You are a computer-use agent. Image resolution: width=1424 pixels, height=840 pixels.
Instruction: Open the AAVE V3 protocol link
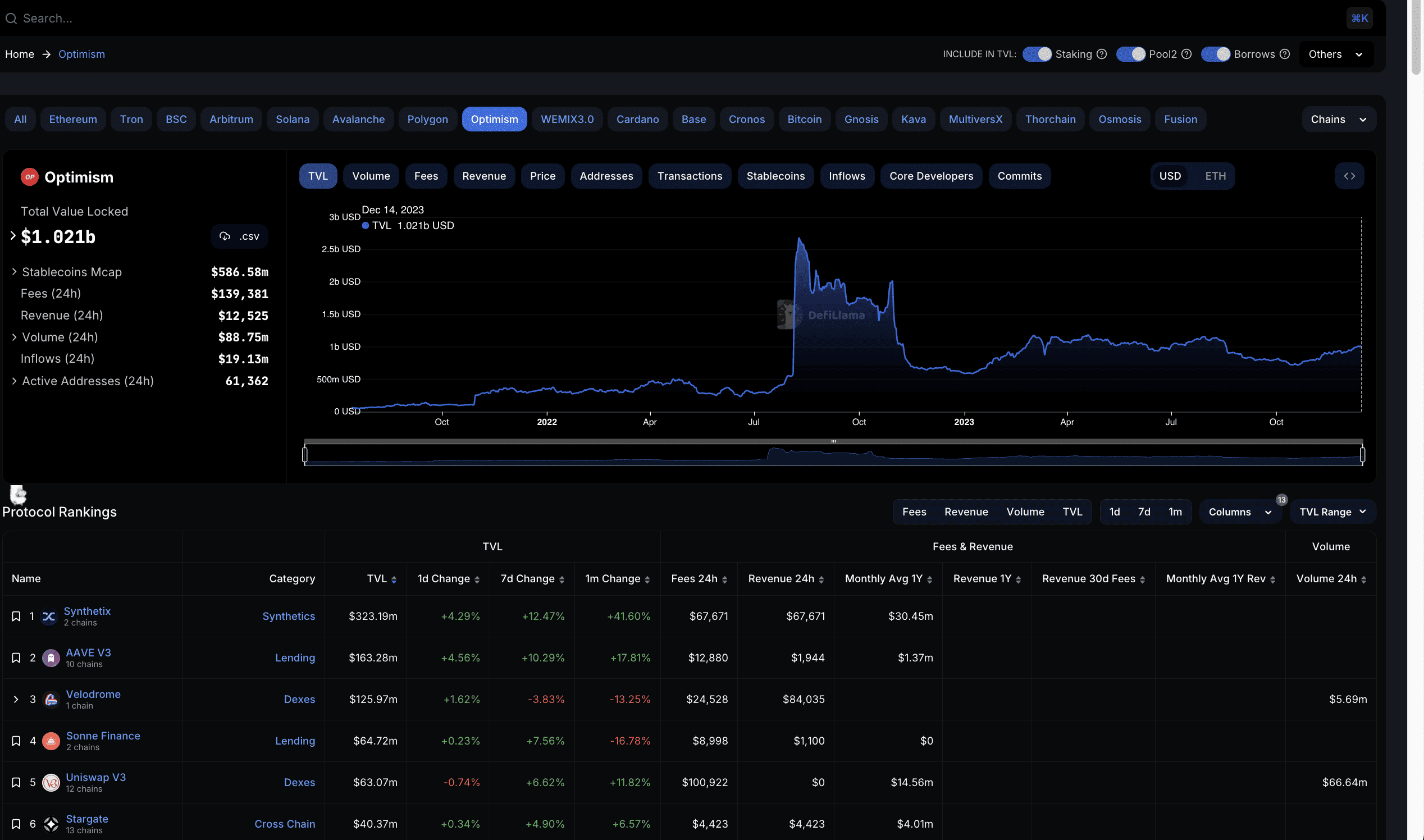(x=88, y=652)
